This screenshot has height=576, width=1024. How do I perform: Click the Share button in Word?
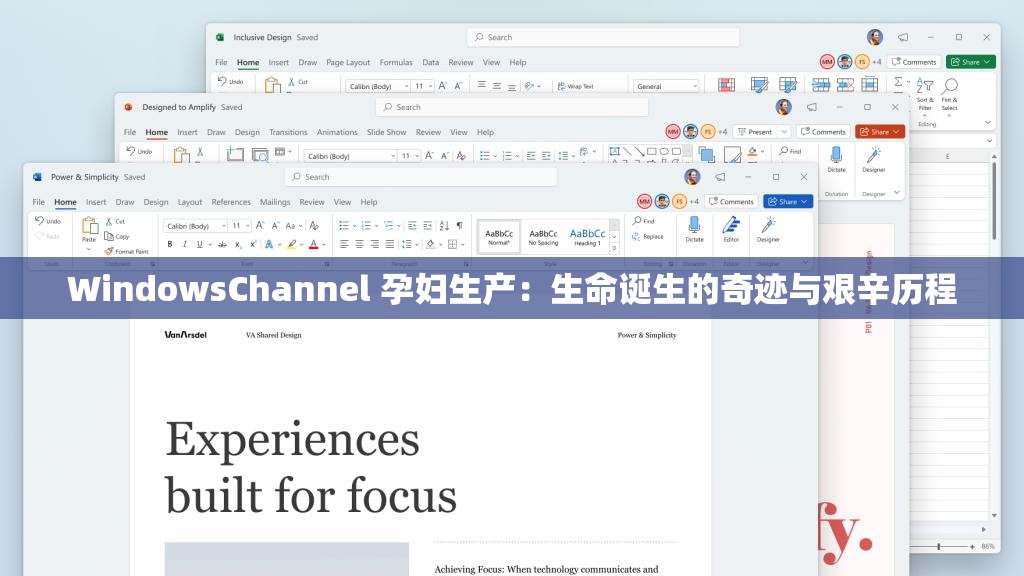[x=788, y=202]
